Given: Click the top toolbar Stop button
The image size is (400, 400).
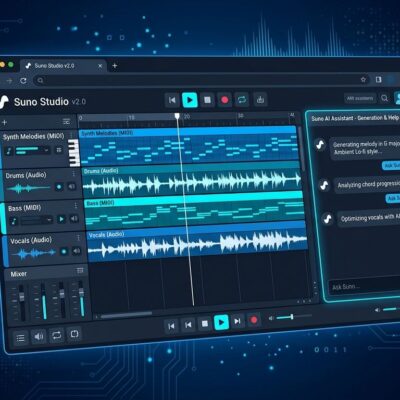Looking at the screenshot, I should (207, 100).
